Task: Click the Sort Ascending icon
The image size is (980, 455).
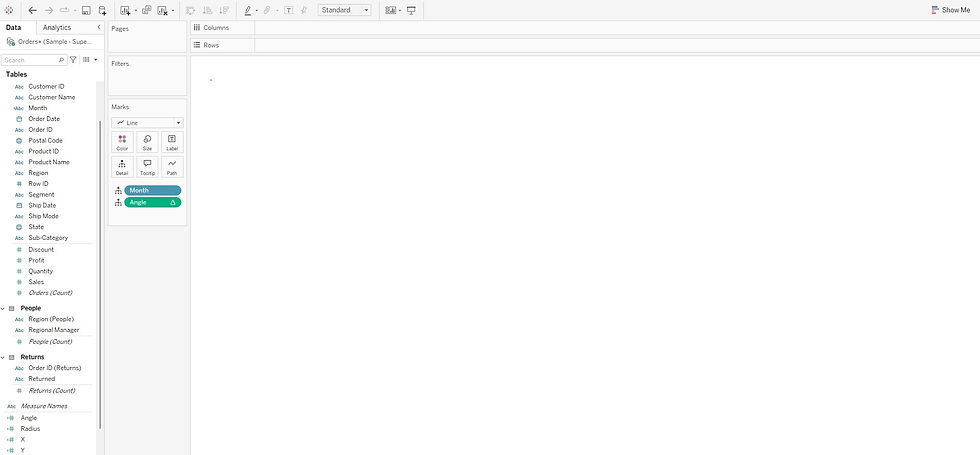Action: pos(208,10)
